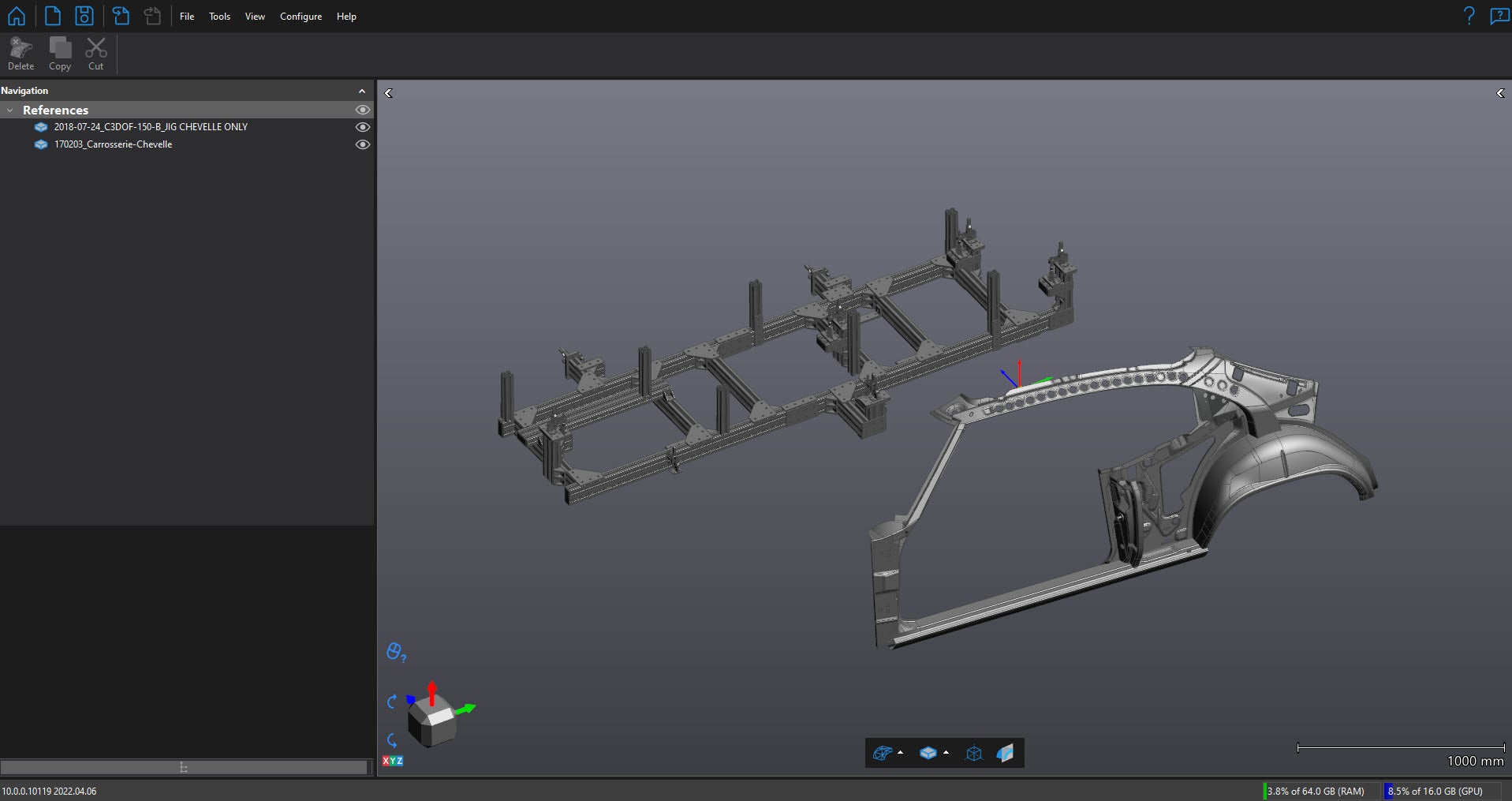The width and height of the screenshot is (1512, 801).
Task: Open the mouse controls help icon
Action: 395,652
